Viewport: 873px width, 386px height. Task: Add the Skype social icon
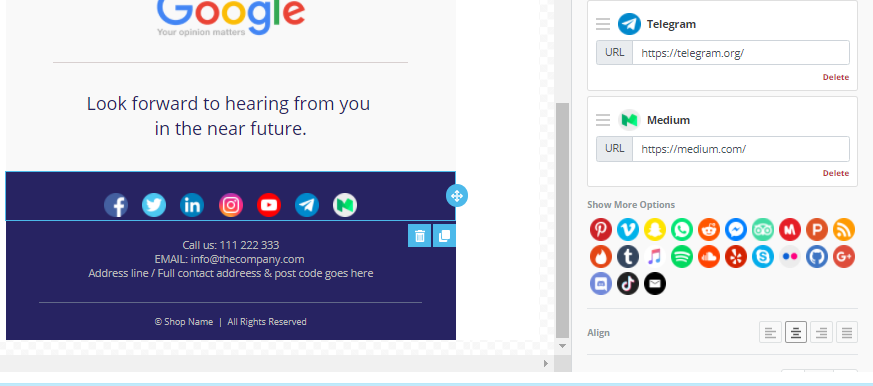763,257
